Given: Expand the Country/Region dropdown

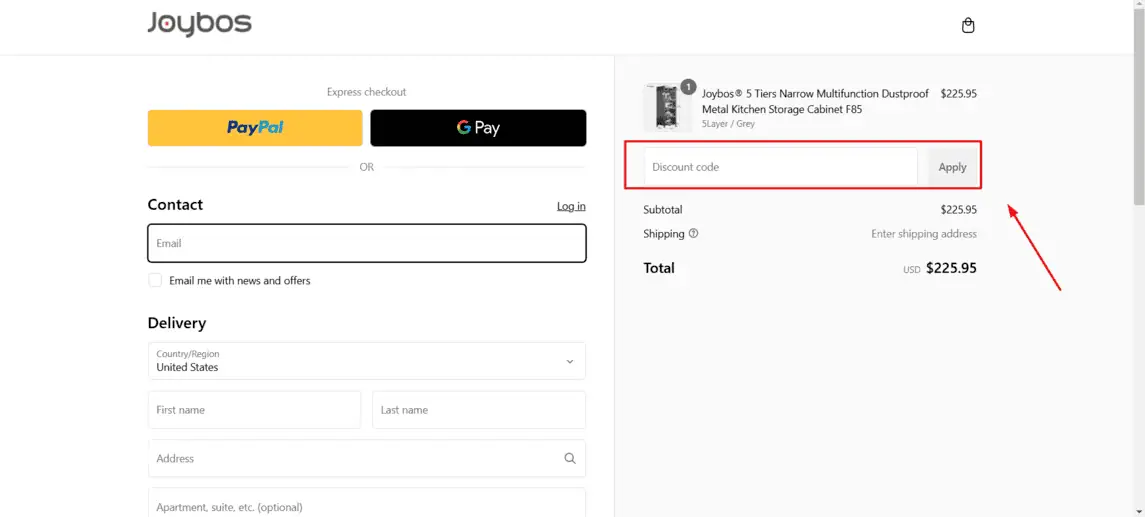Looking at the screenshot, I should 367,361.
